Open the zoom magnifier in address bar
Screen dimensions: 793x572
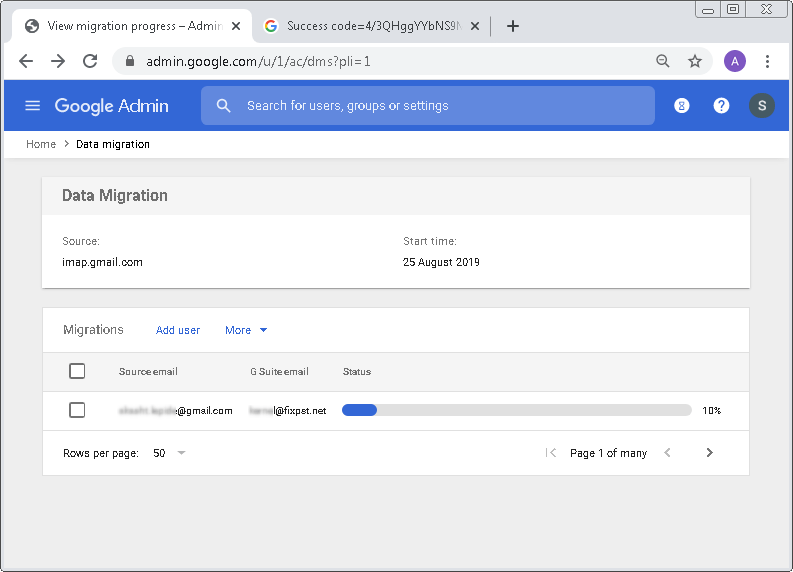[663, 61]
